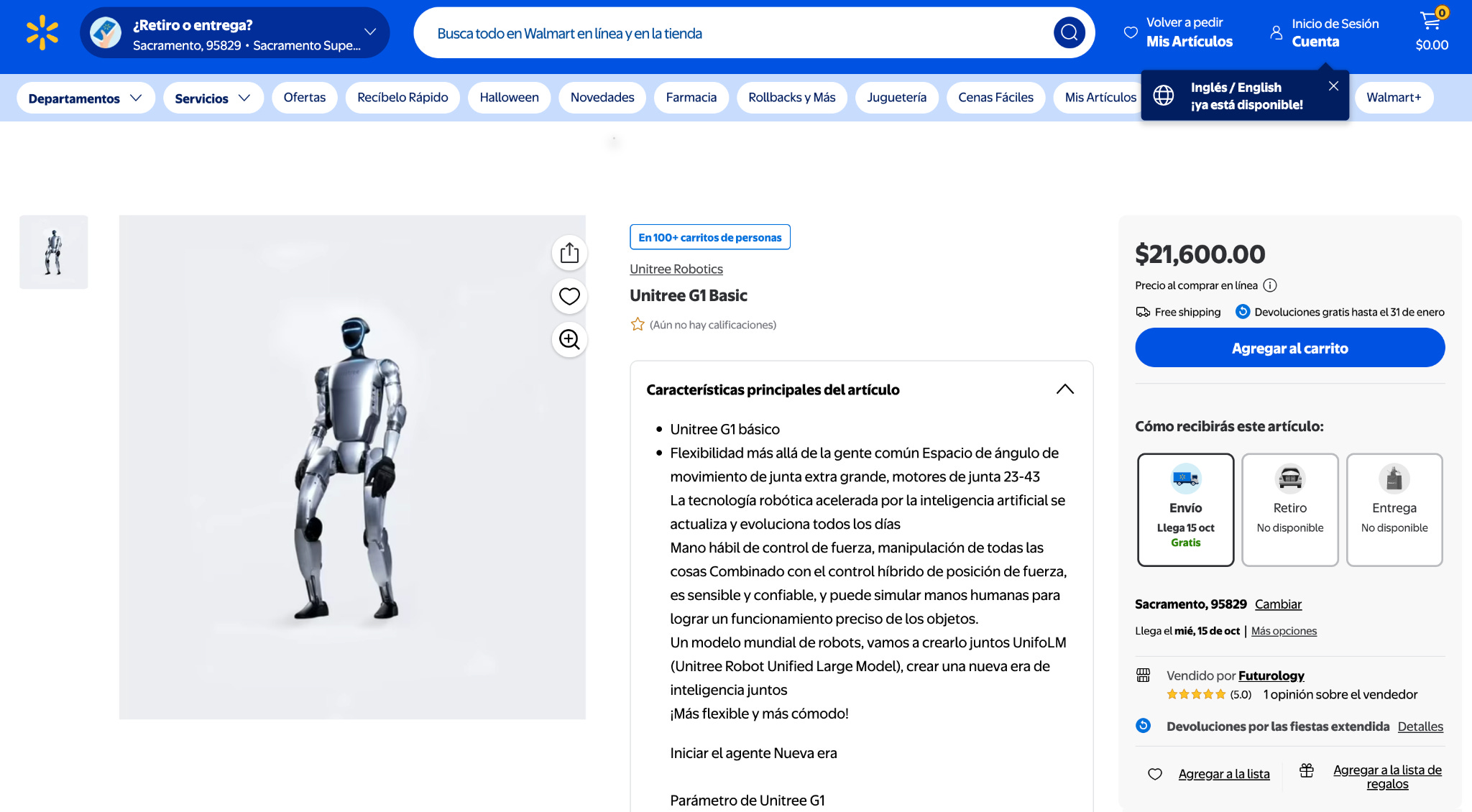Select the robot product thumbnail
Viewport: 1472px width, 812px height.
tap(54, 252)
